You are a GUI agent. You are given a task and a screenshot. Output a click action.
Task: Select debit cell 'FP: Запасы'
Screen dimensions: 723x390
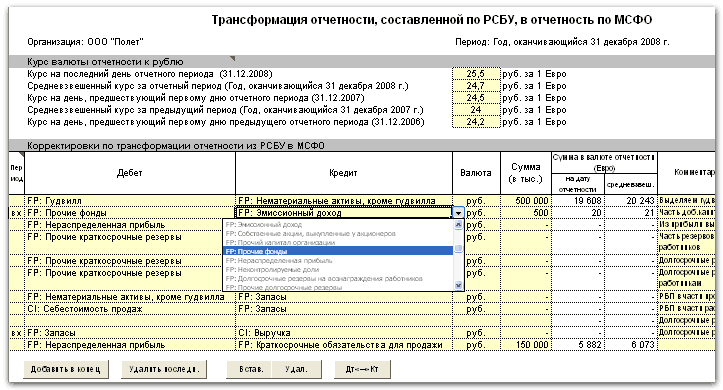[x=130, y=333]
